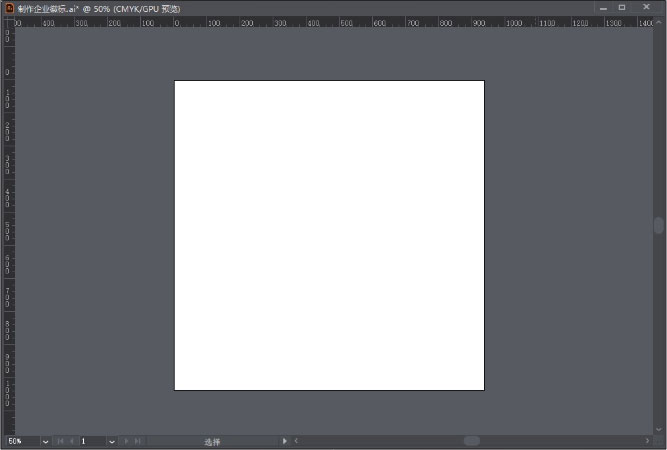Click the vertical scrollbar thumb
This screenshot has width=667, height=450.
click(x=659, y=226)
